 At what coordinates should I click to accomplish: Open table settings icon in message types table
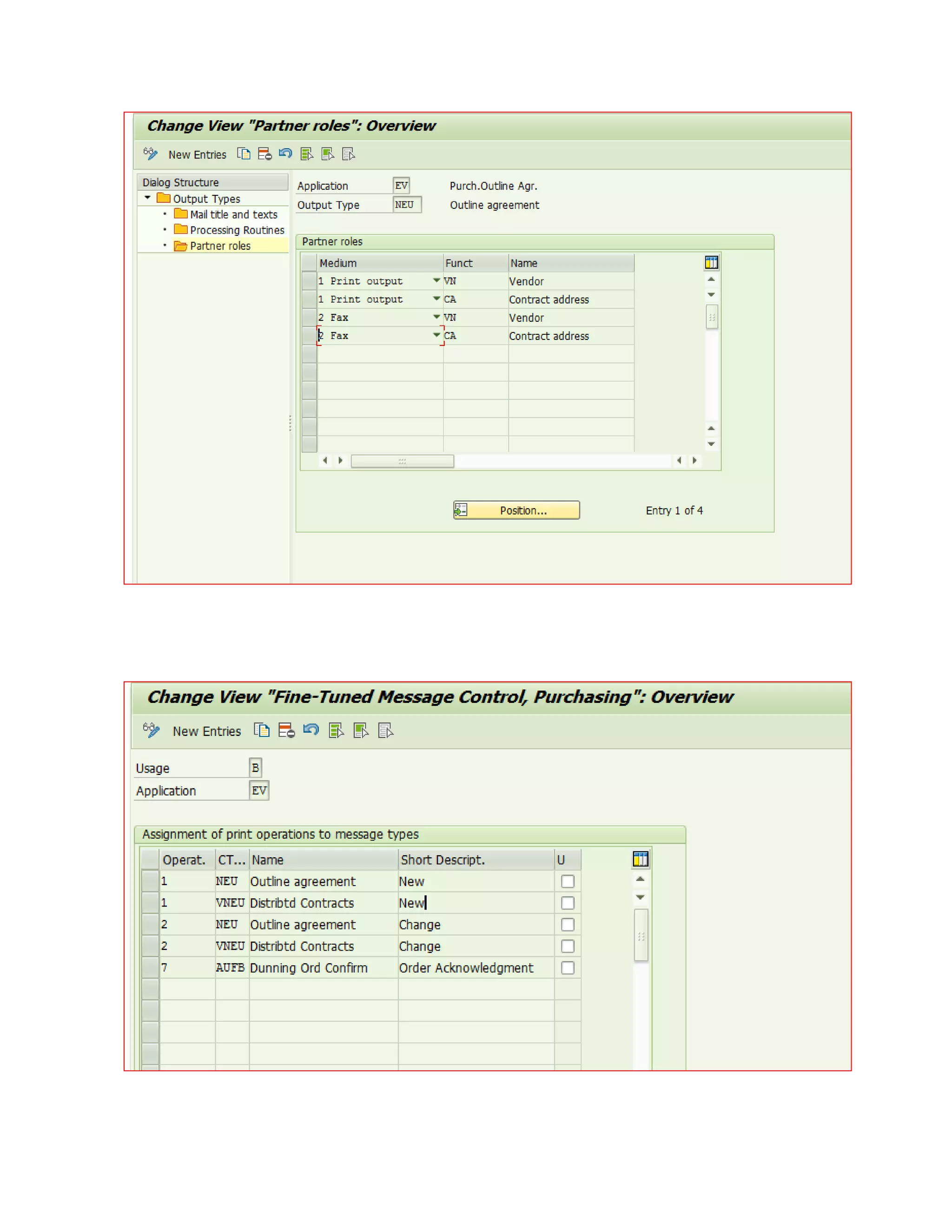(641, 859)
